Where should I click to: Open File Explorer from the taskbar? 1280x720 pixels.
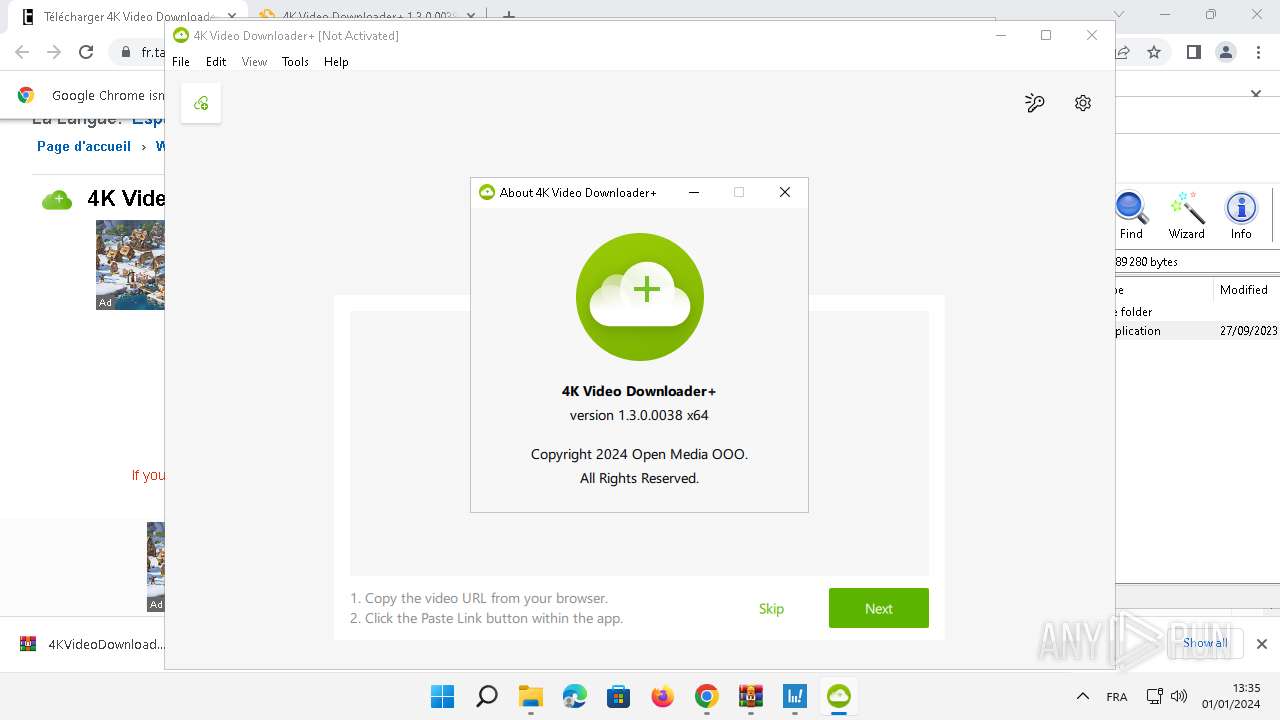(530, 696)
